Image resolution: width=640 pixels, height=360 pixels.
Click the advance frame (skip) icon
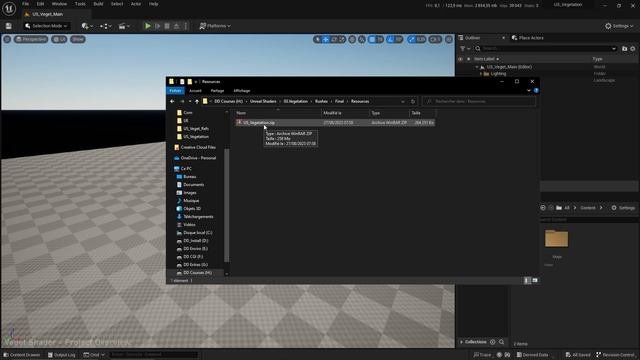(158, 26)
